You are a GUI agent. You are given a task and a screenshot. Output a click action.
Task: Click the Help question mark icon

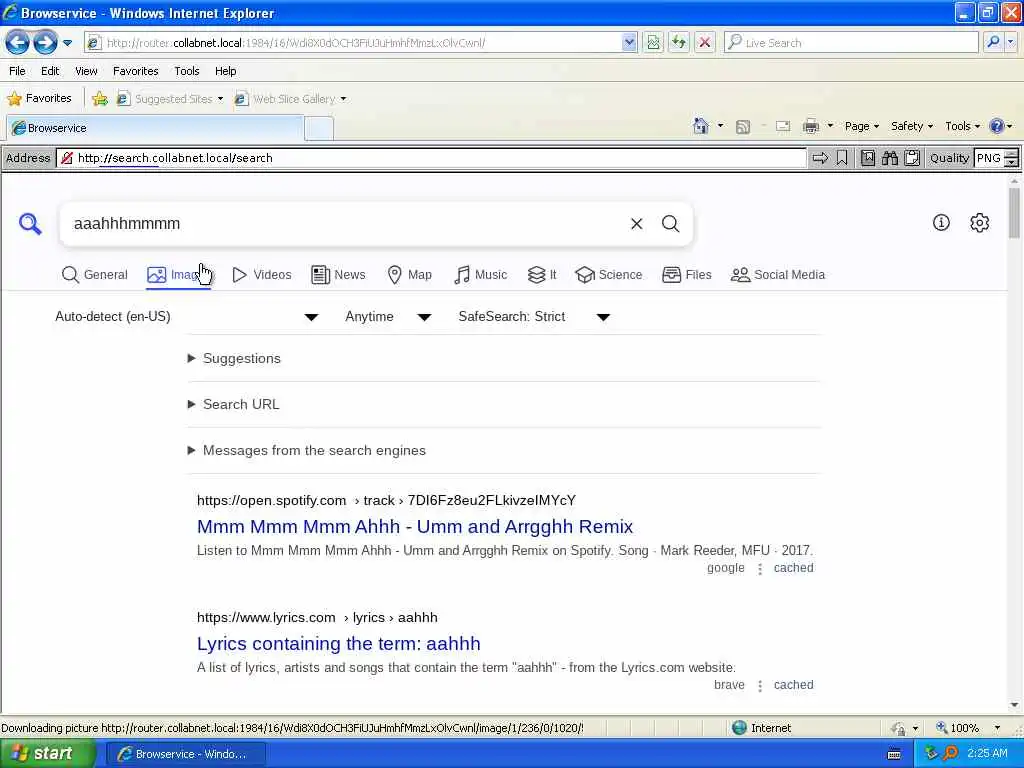coord(997,126)
